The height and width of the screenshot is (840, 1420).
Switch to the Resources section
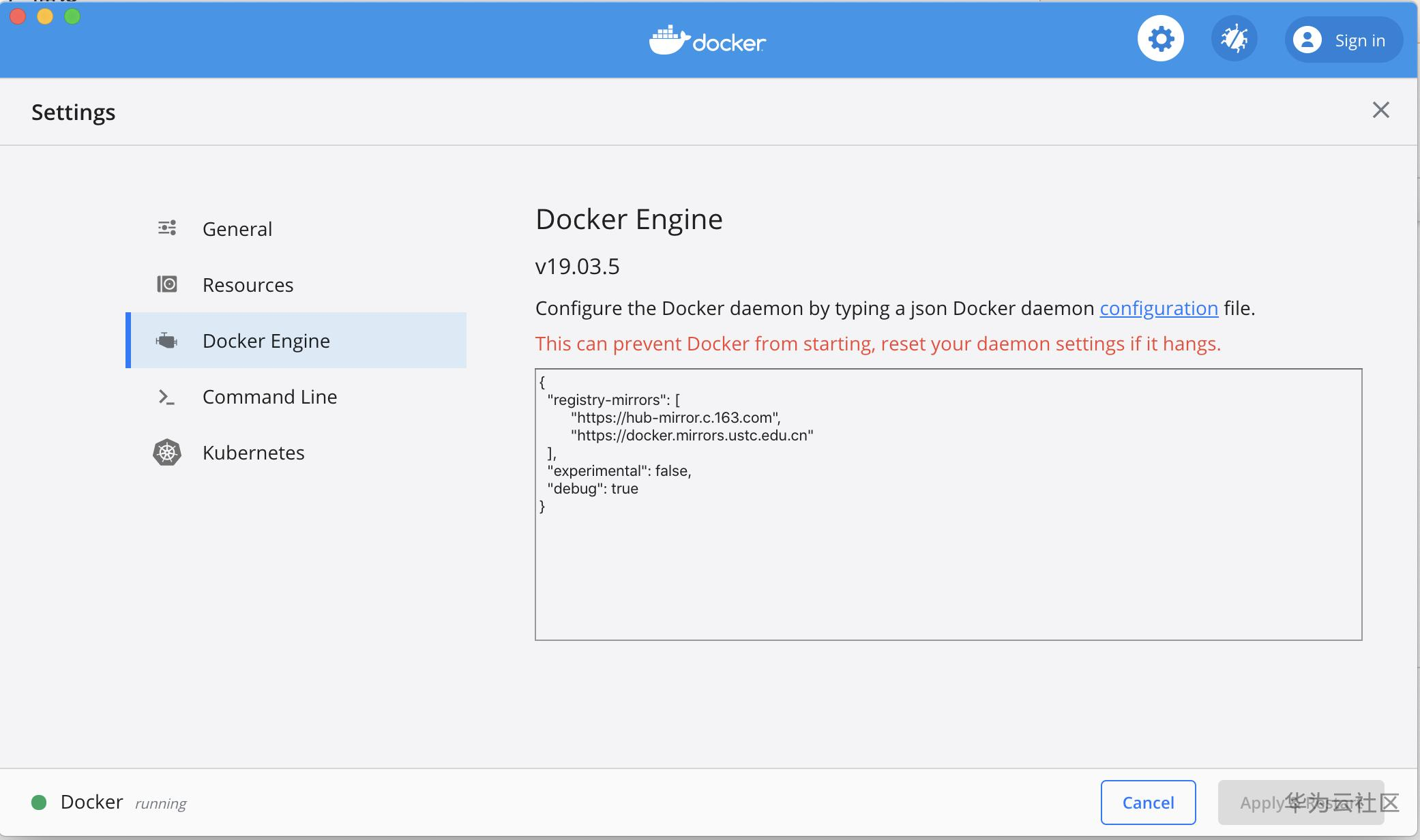(x=248, y=285)
